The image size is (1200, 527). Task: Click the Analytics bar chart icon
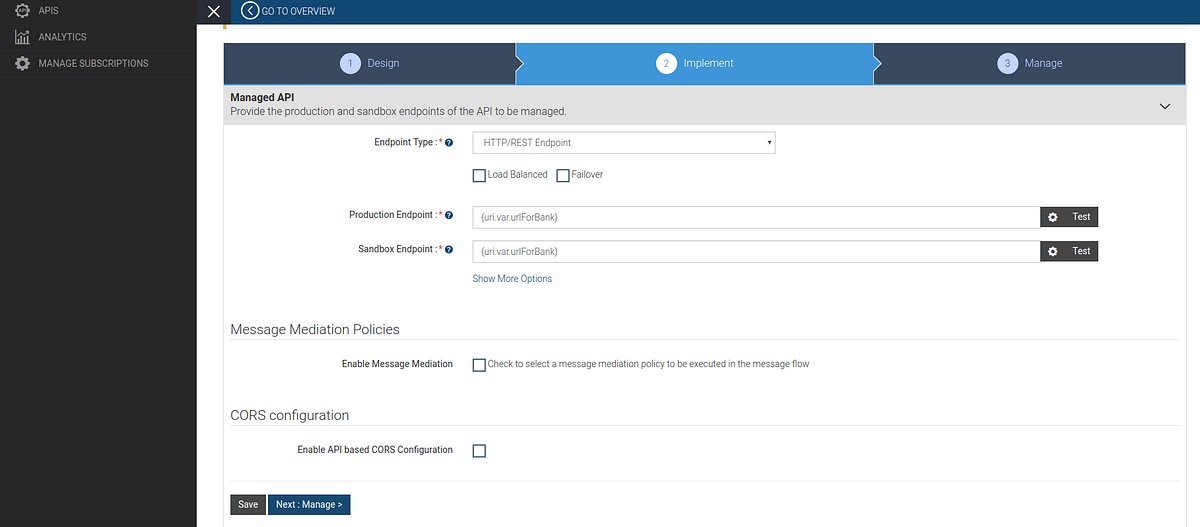(22, 37)
